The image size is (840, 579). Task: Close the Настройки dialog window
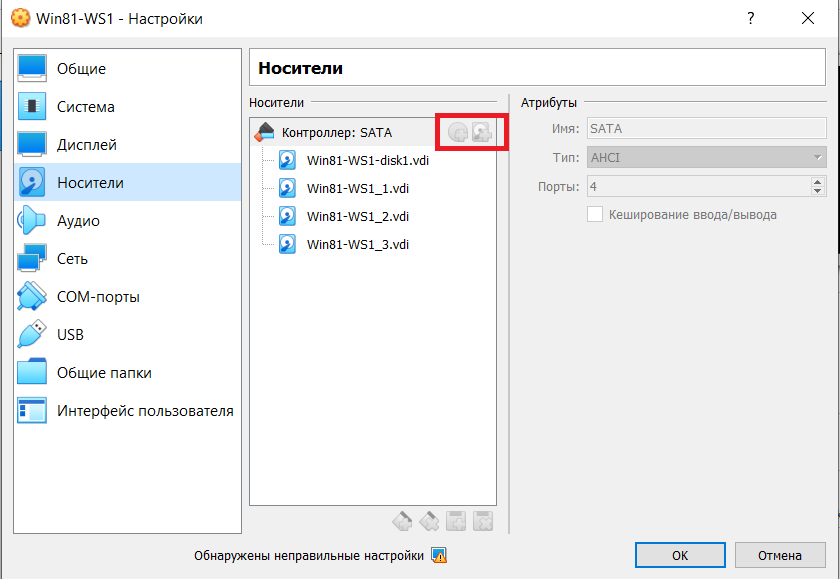coord(808,18)
